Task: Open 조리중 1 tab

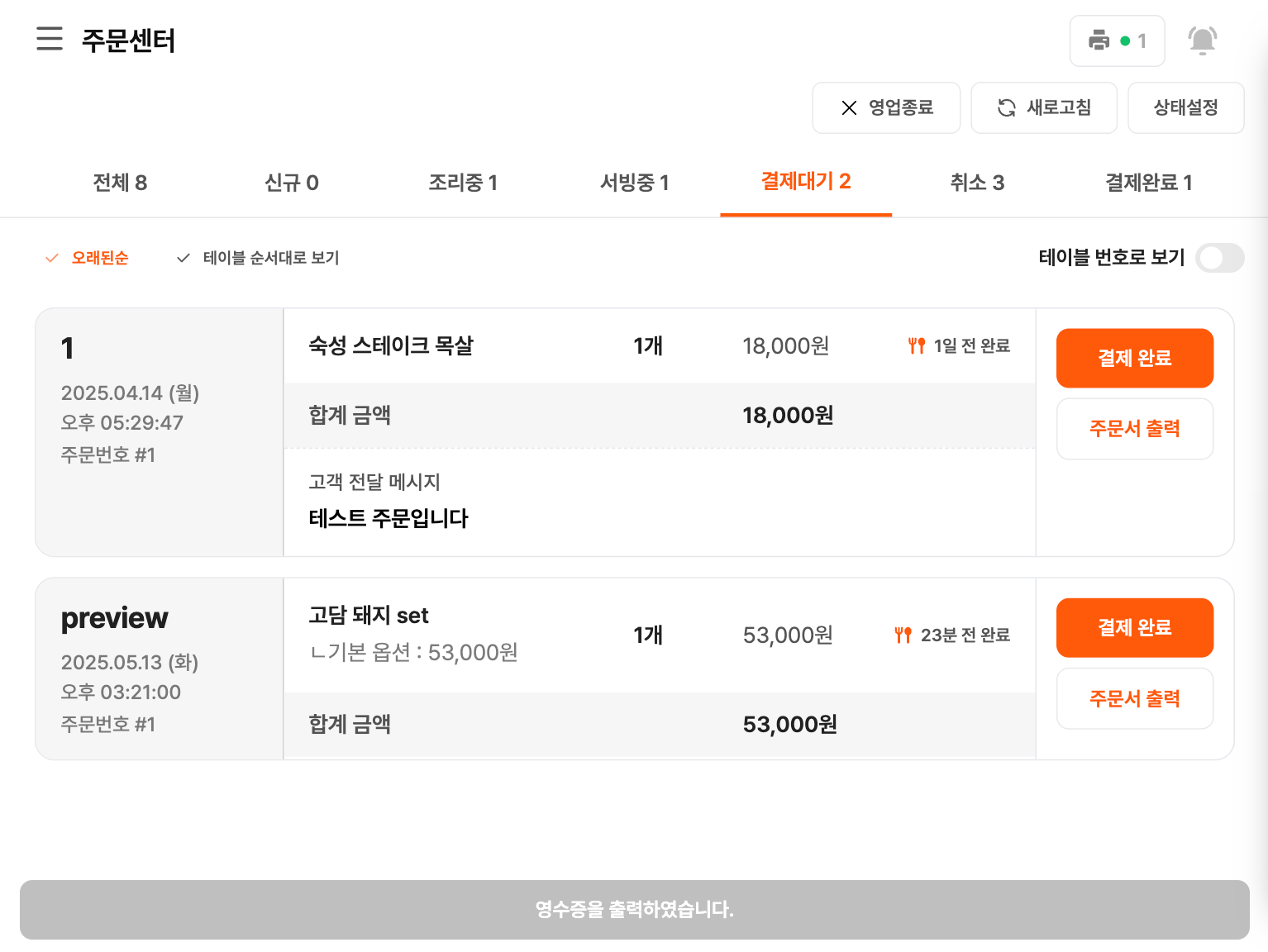Action: point(463,183)
